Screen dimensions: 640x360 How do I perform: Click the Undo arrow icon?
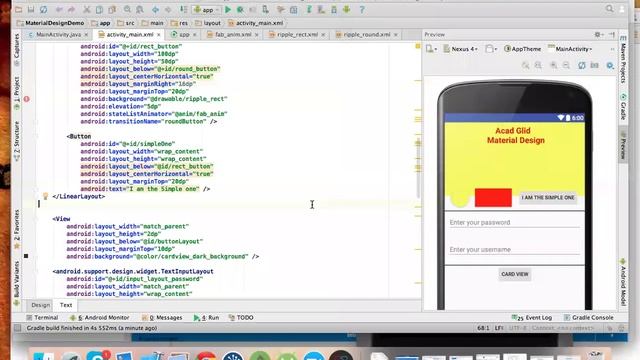(60, 9)
